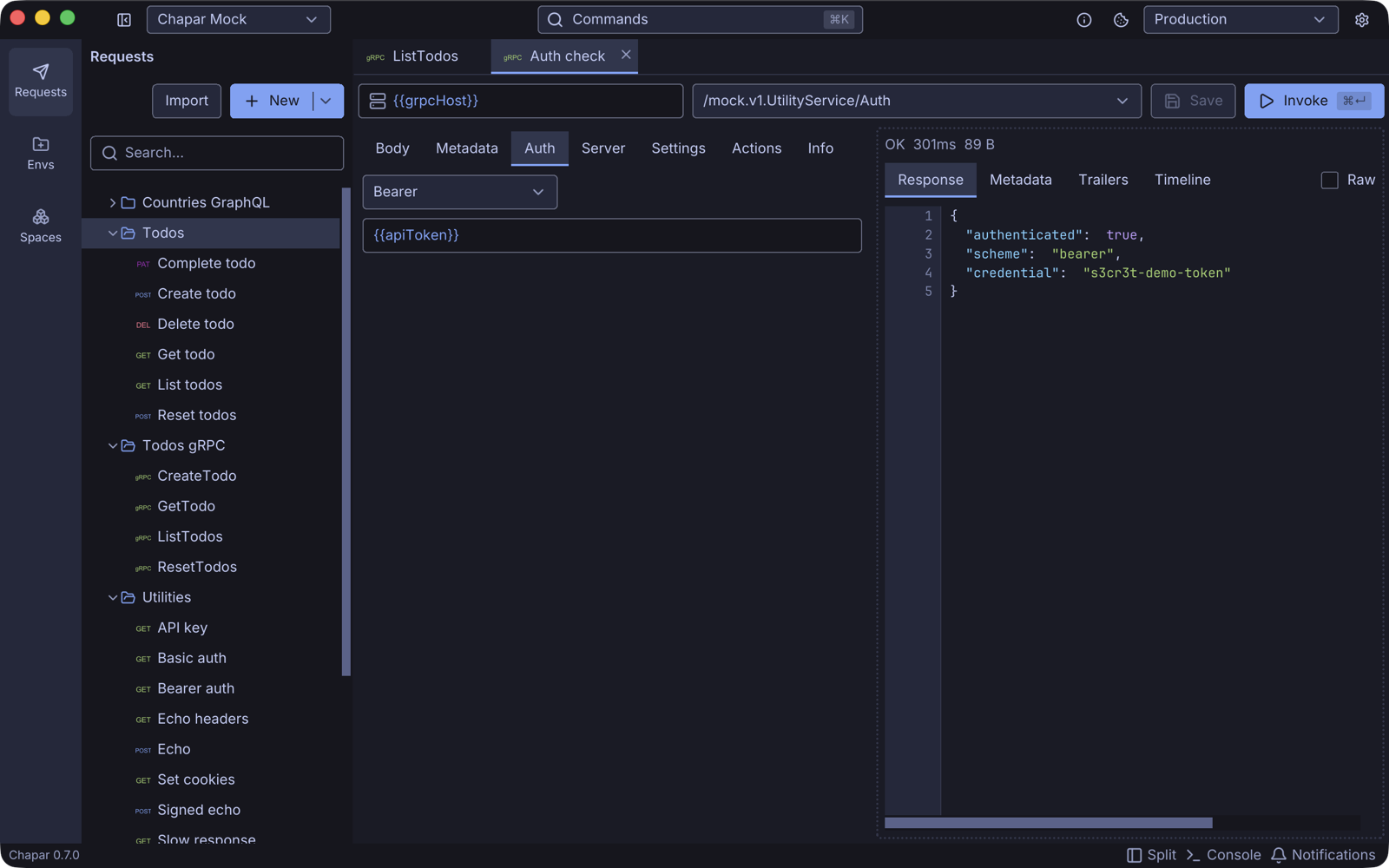The width and height of the screenshot is (1389, 868).
Task: Switch to the Server tab
Action: (x=603, y=148)
